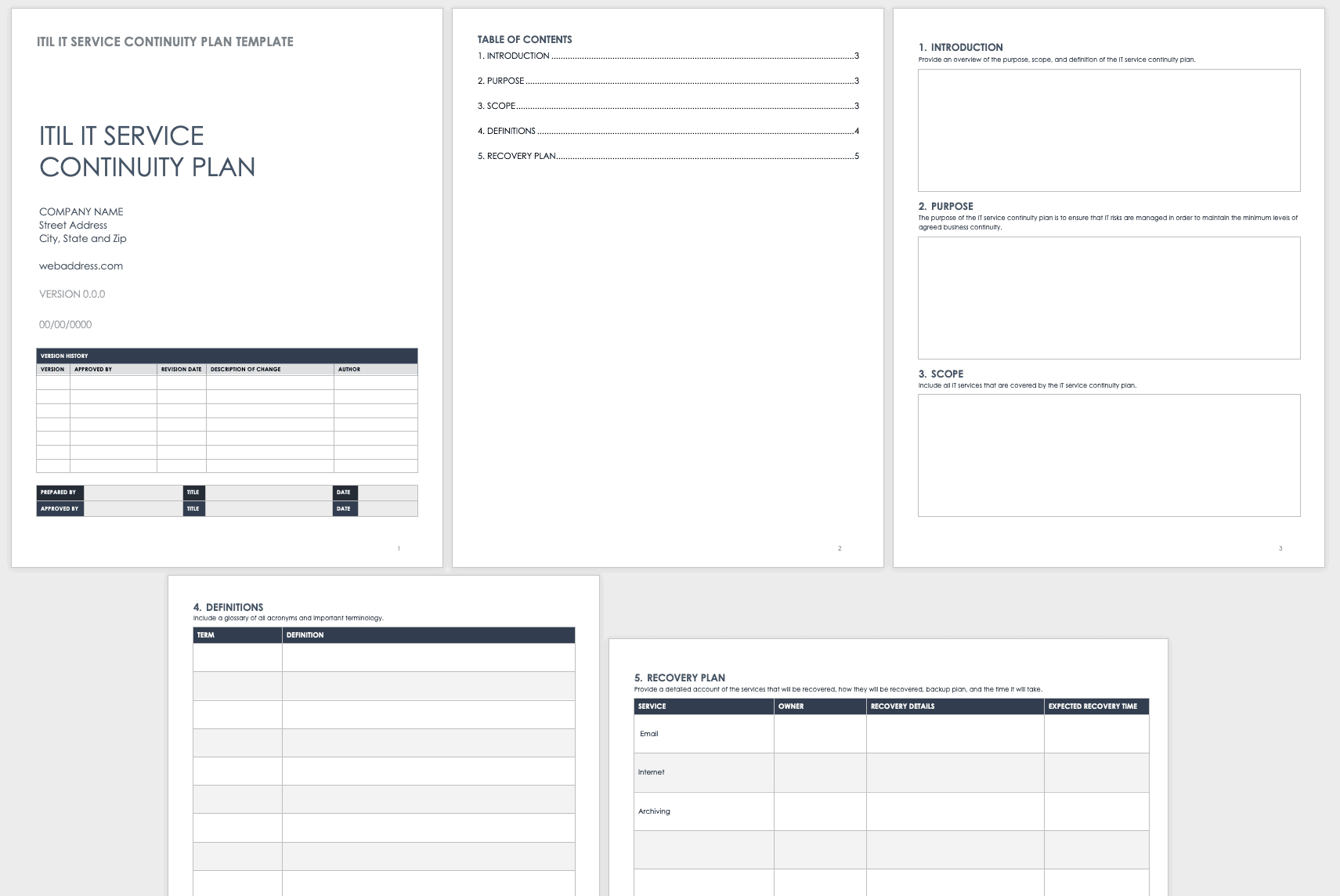Click the field next to 'PREPARED BY'

(133, 493)
